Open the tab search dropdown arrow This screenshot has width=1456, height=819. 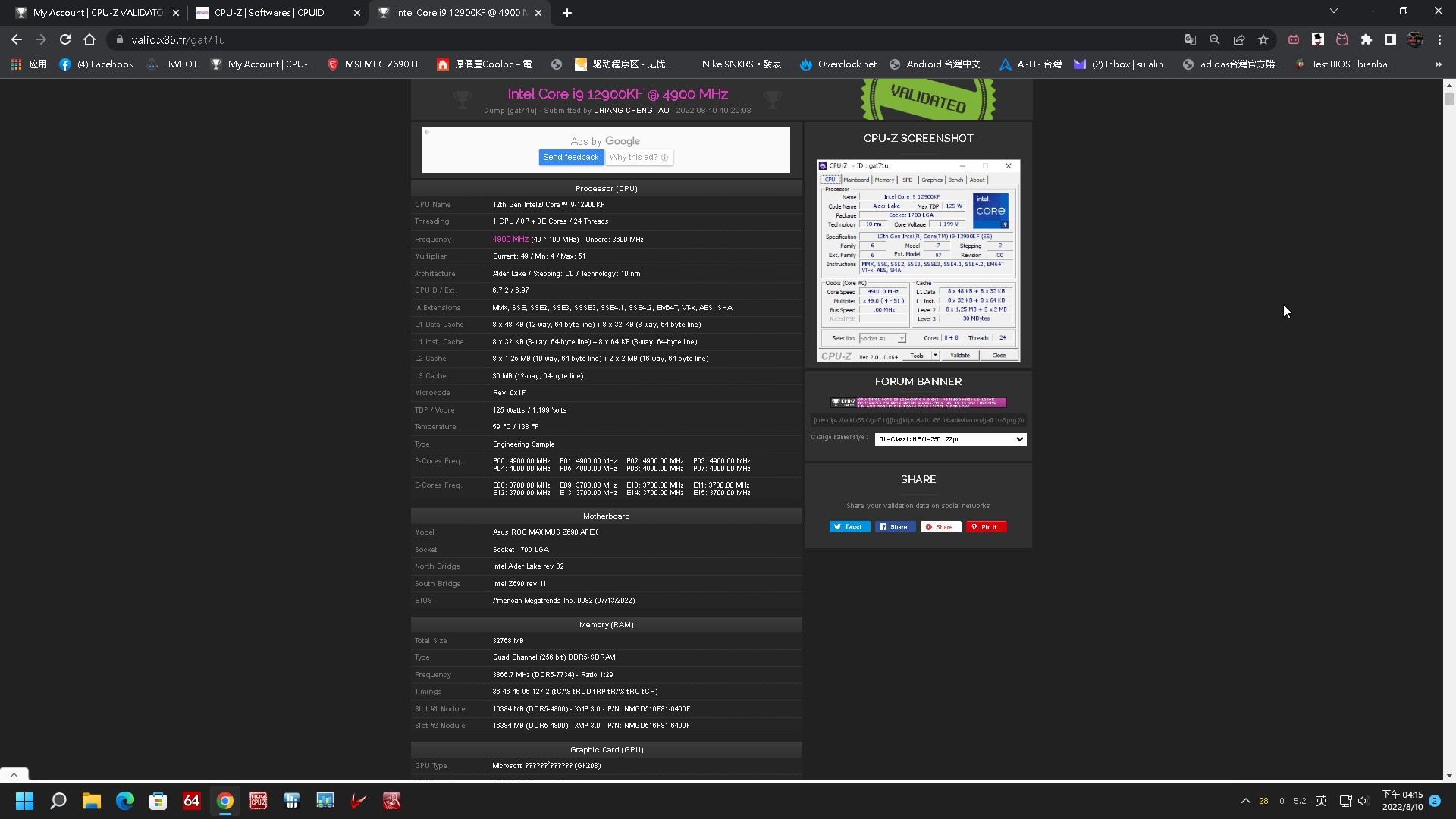[x=1334, y=11]
